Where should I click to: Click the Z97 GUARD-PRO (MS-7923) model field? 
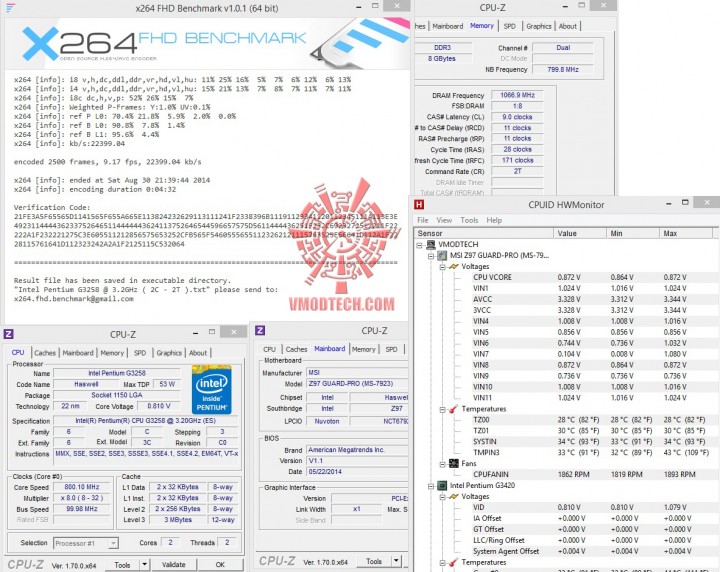tap(358, 383)
